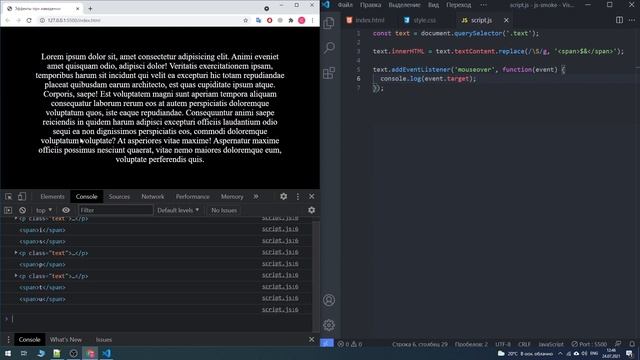Switch to the Issues drawer tab
This screenshot has width=640, height=360.
(x=104, y=340)
